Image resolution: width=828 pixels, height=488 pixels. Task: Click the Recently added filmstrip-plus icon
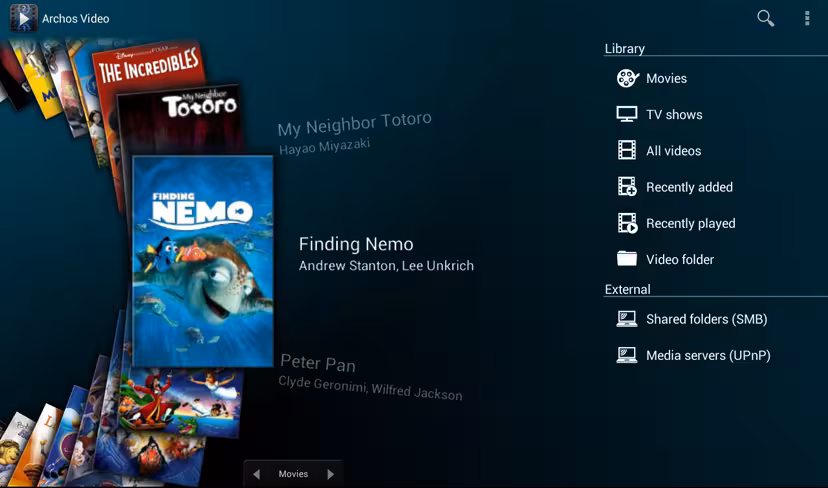[627, 186]
